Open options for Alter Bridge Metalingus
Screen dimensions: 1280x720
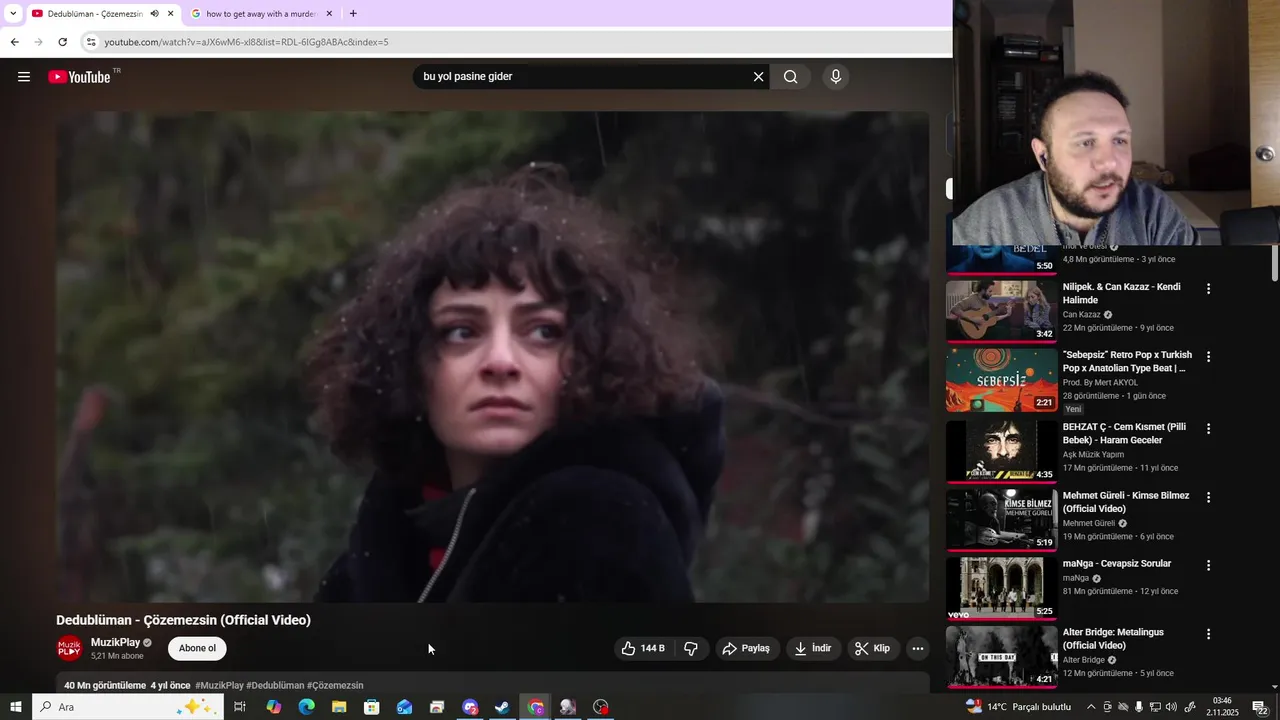tap(1208, 634)
